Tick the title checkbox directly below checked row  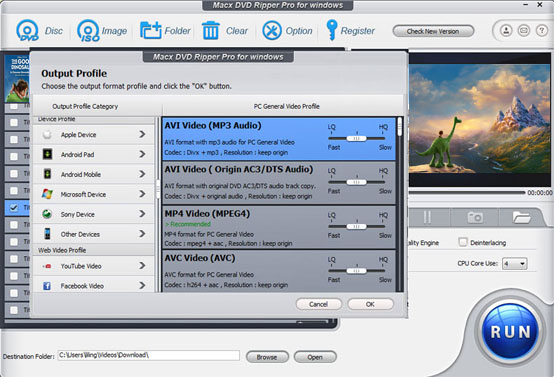pyautogui.click(x=14, y=224)
